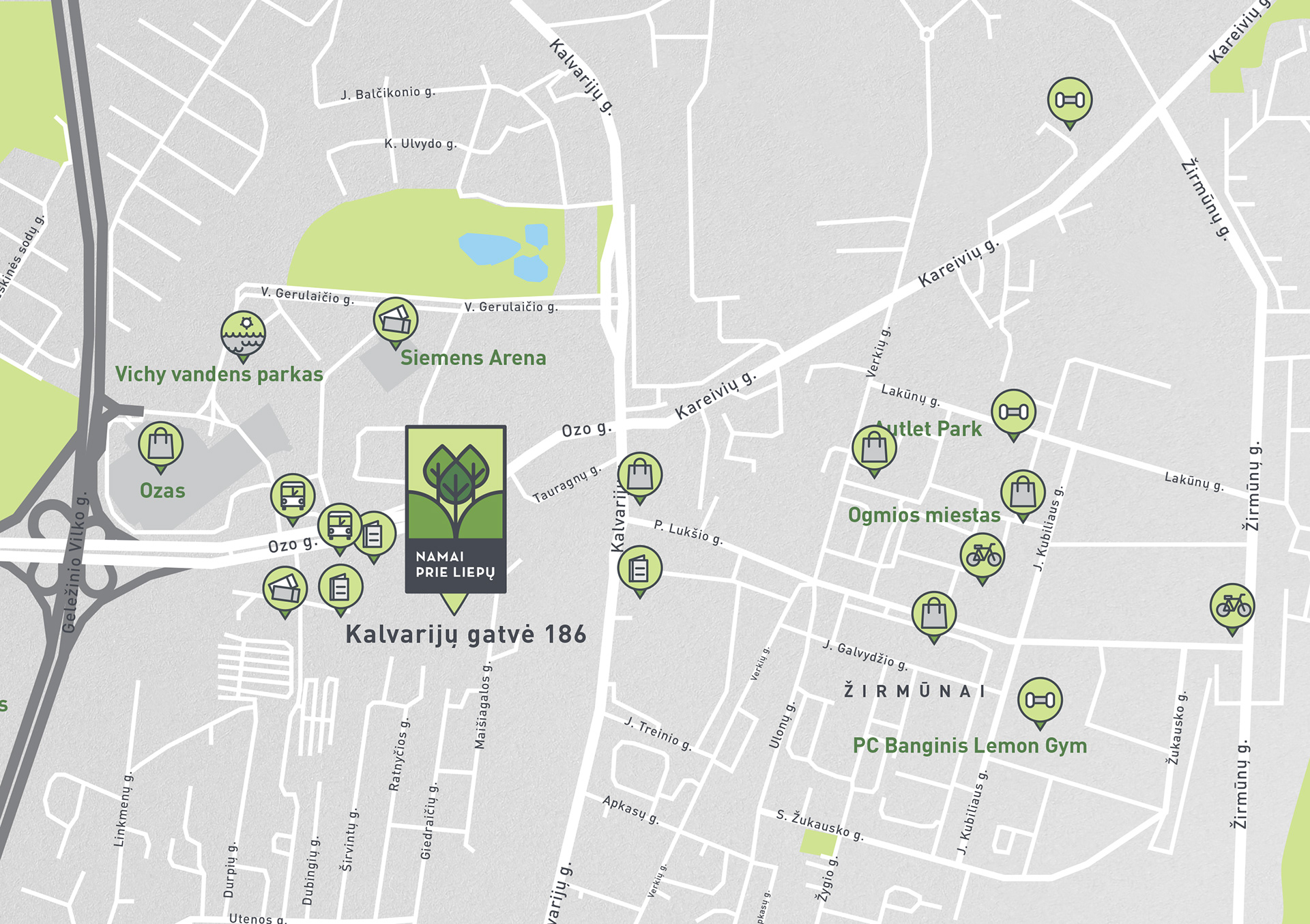Viewport: 1310px width, 924px height.
Task: Click the Ozas shopping bag pin
Action: (x=161, y=447)
